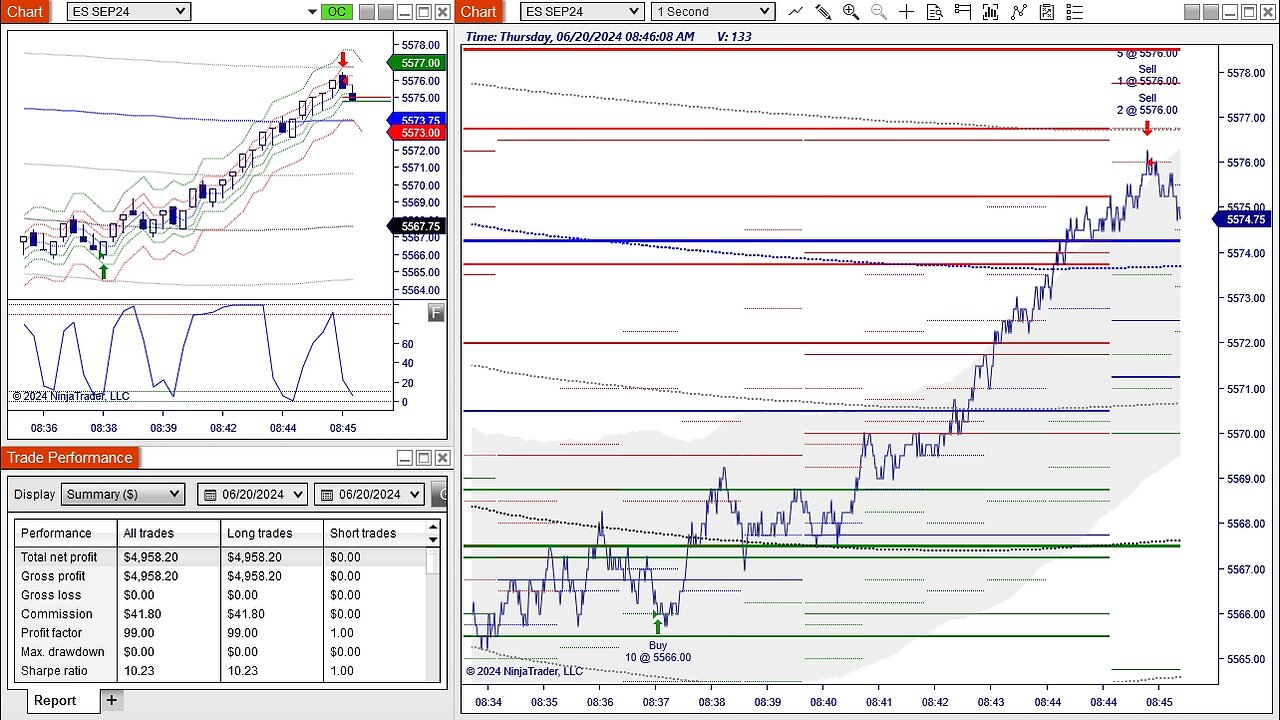The image size is (1280, 720).
Task: Open the Data Box icon
Action: point(934,12)
